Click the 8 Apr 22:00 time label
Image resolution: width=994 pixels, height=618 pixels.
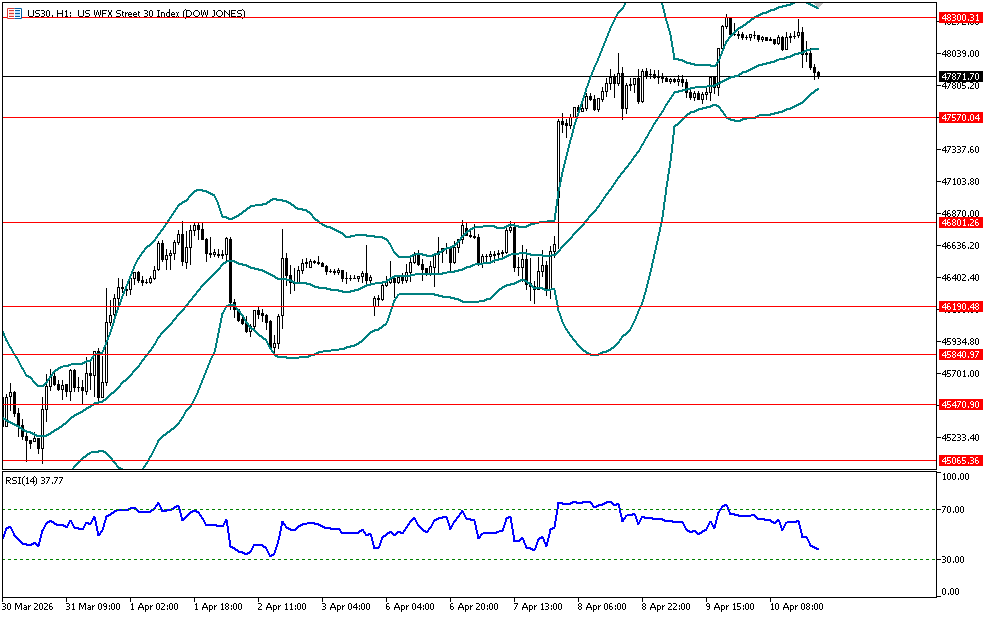tap(665, 606)
